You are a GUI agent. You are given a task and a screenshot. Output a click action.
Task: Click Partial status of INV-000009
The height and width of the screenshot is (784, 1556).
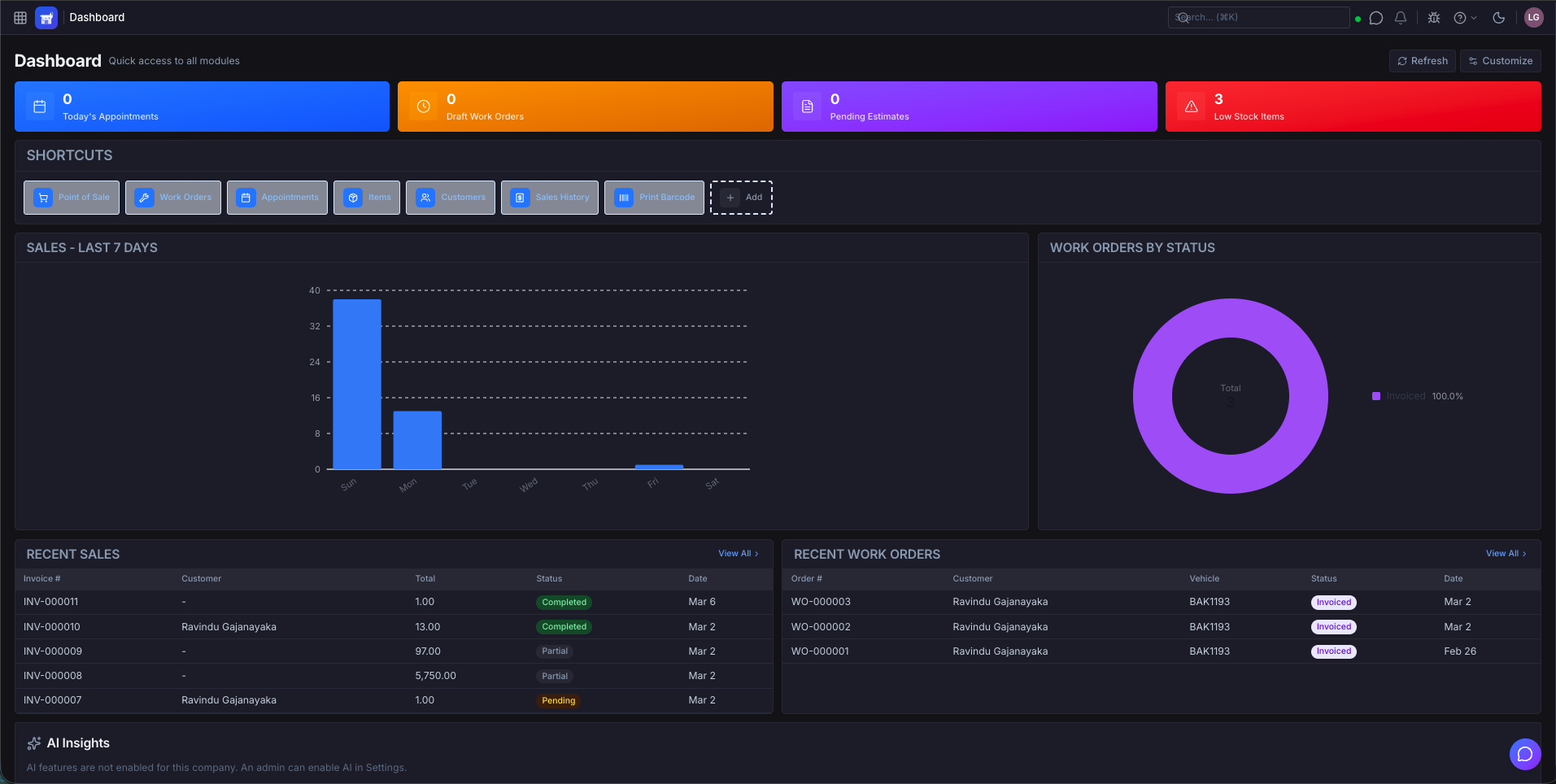point(555,651)
